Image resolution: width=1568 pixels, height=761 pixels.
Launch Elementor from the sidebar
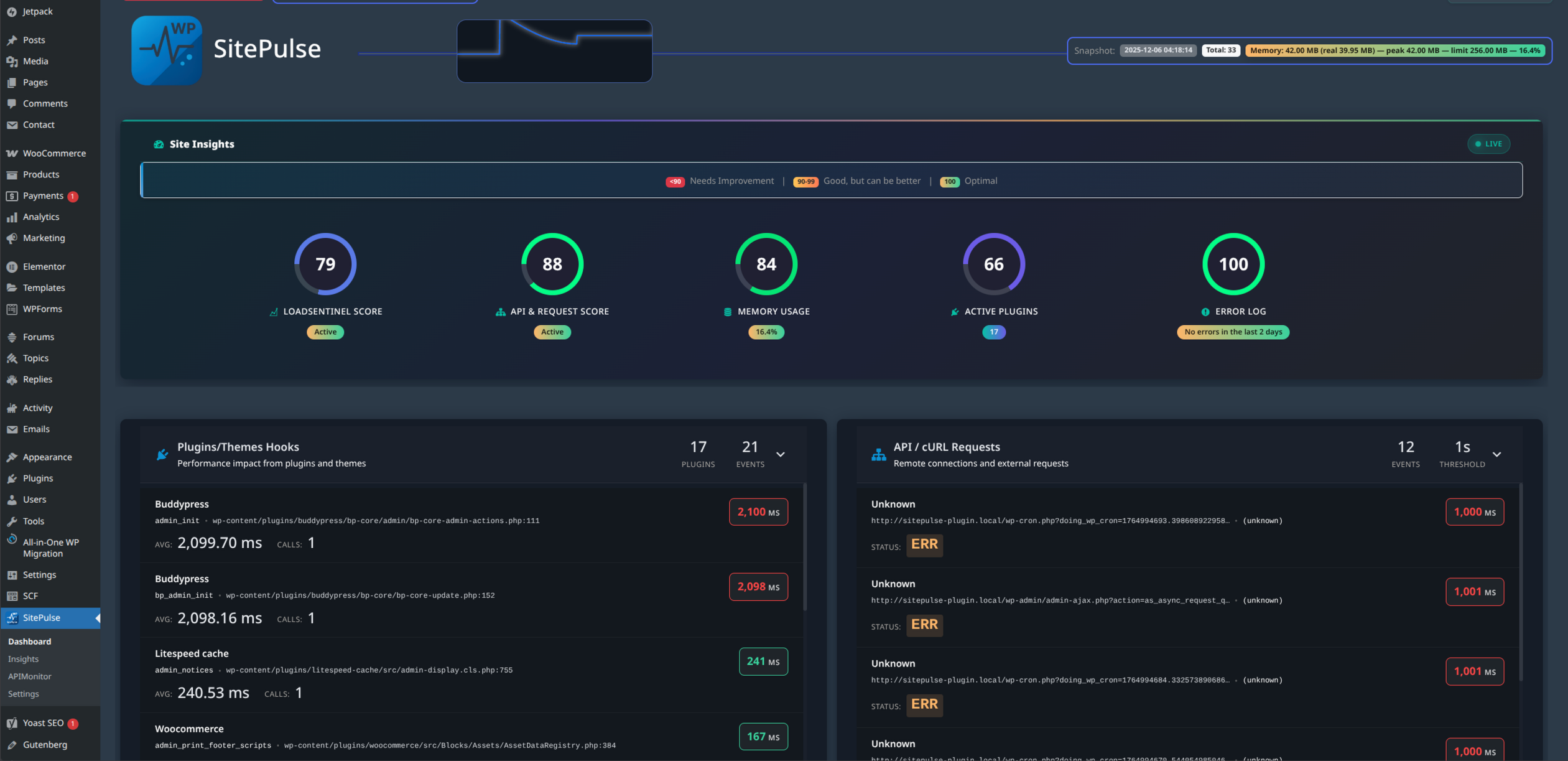pos(44,266)
